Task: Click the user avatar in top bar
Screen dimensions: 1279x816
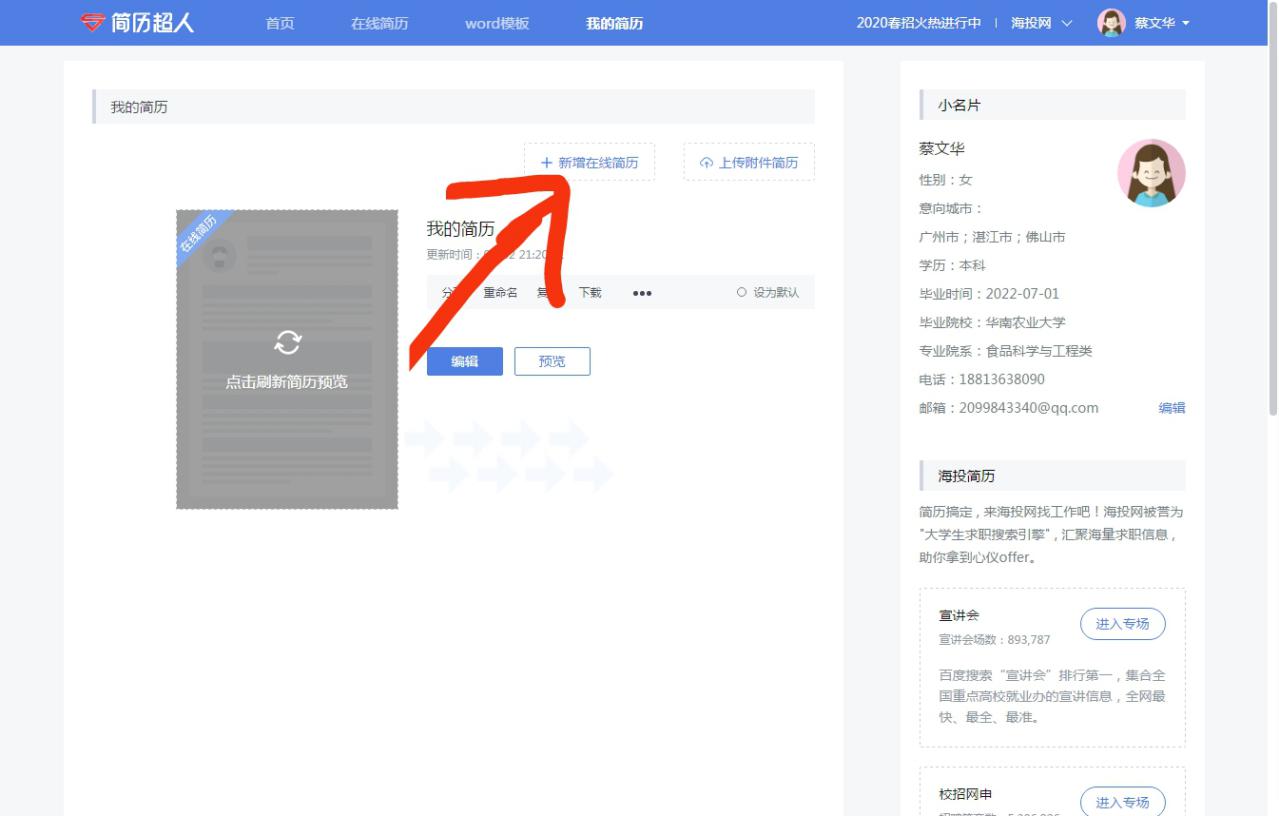Action: point(1111,23)
